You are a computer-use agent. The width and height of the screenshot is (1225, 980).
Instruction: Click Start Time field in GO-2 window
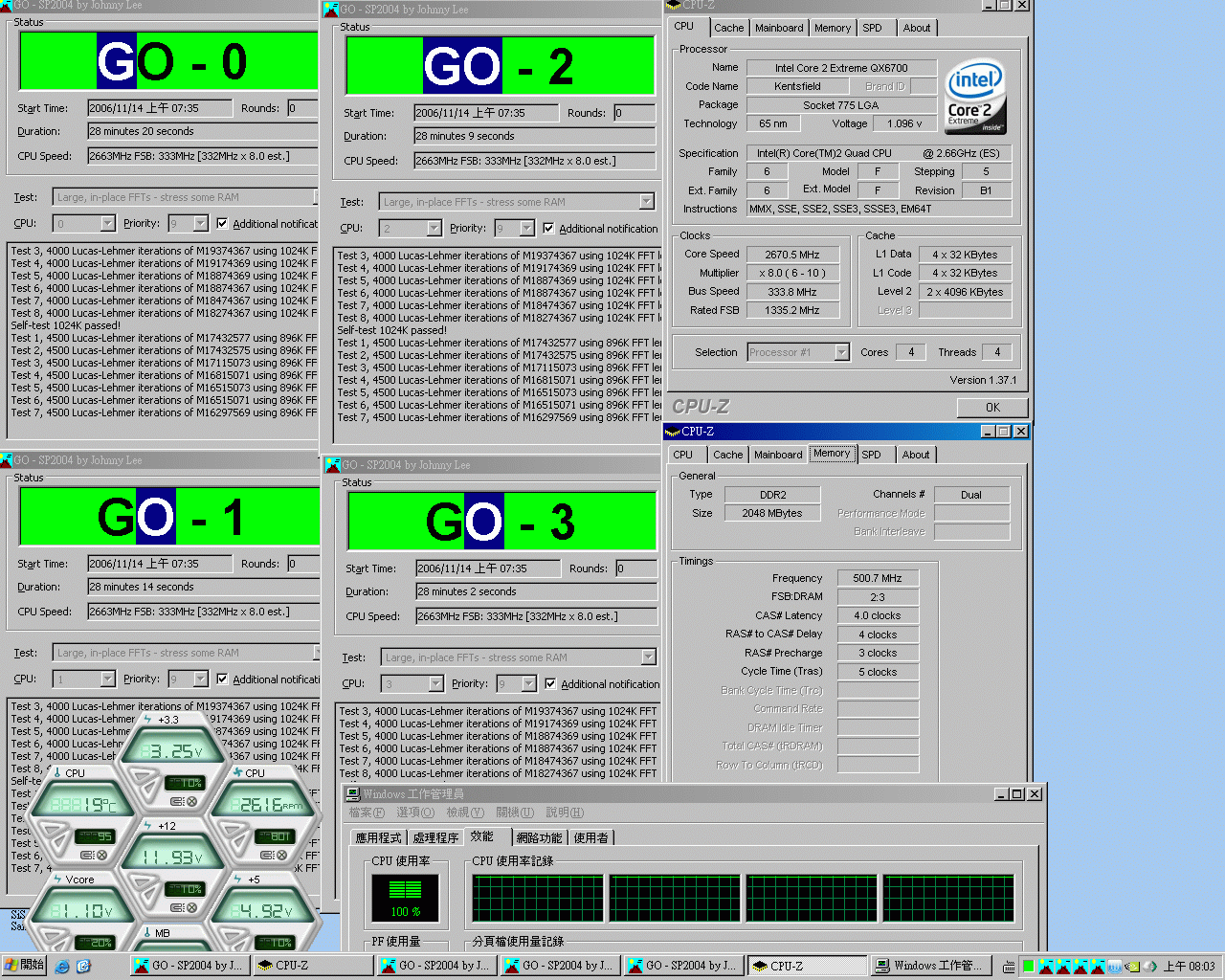tap(486, 113)
